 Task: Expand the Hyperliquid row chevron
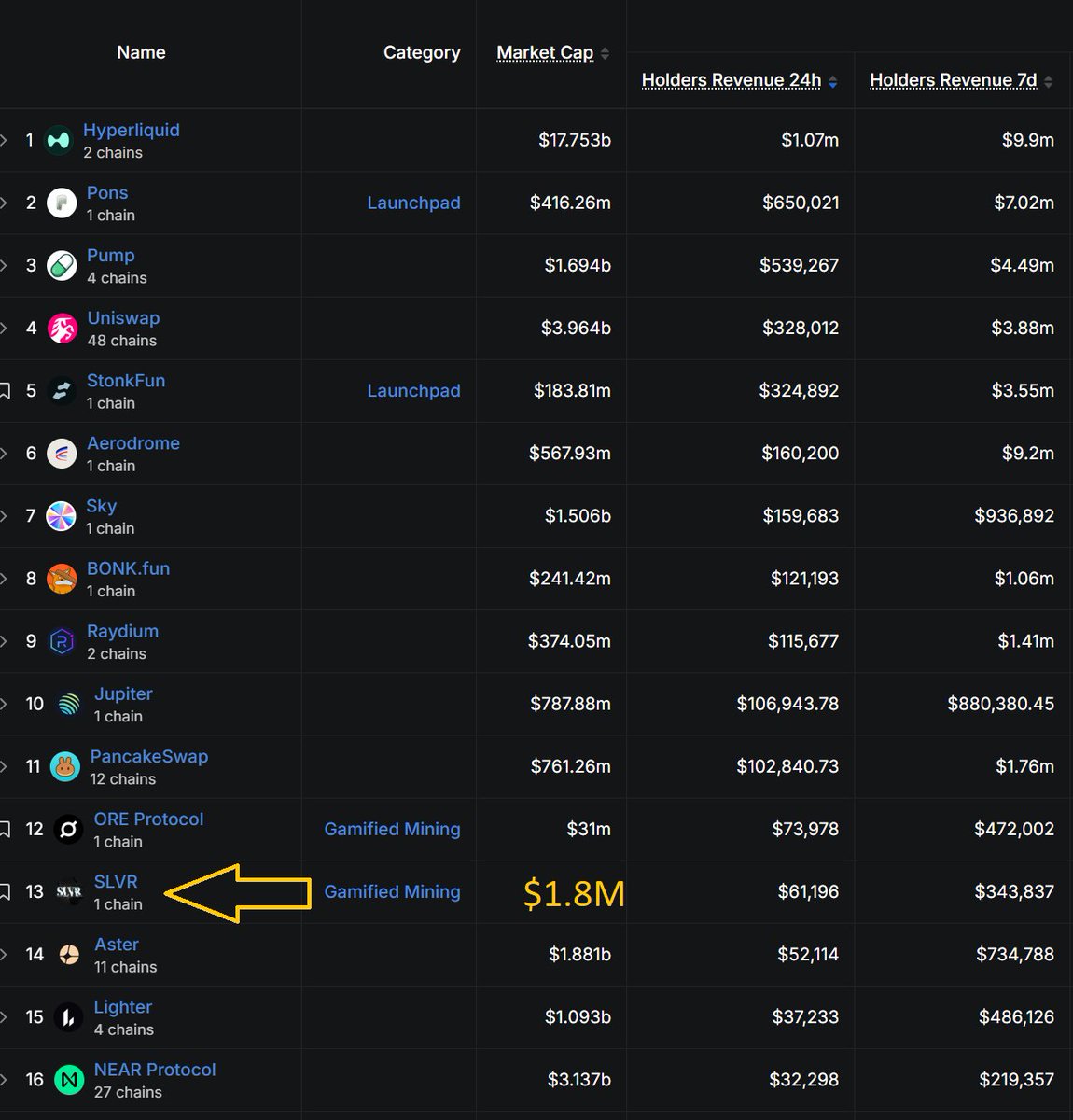[x=4, y=140]
